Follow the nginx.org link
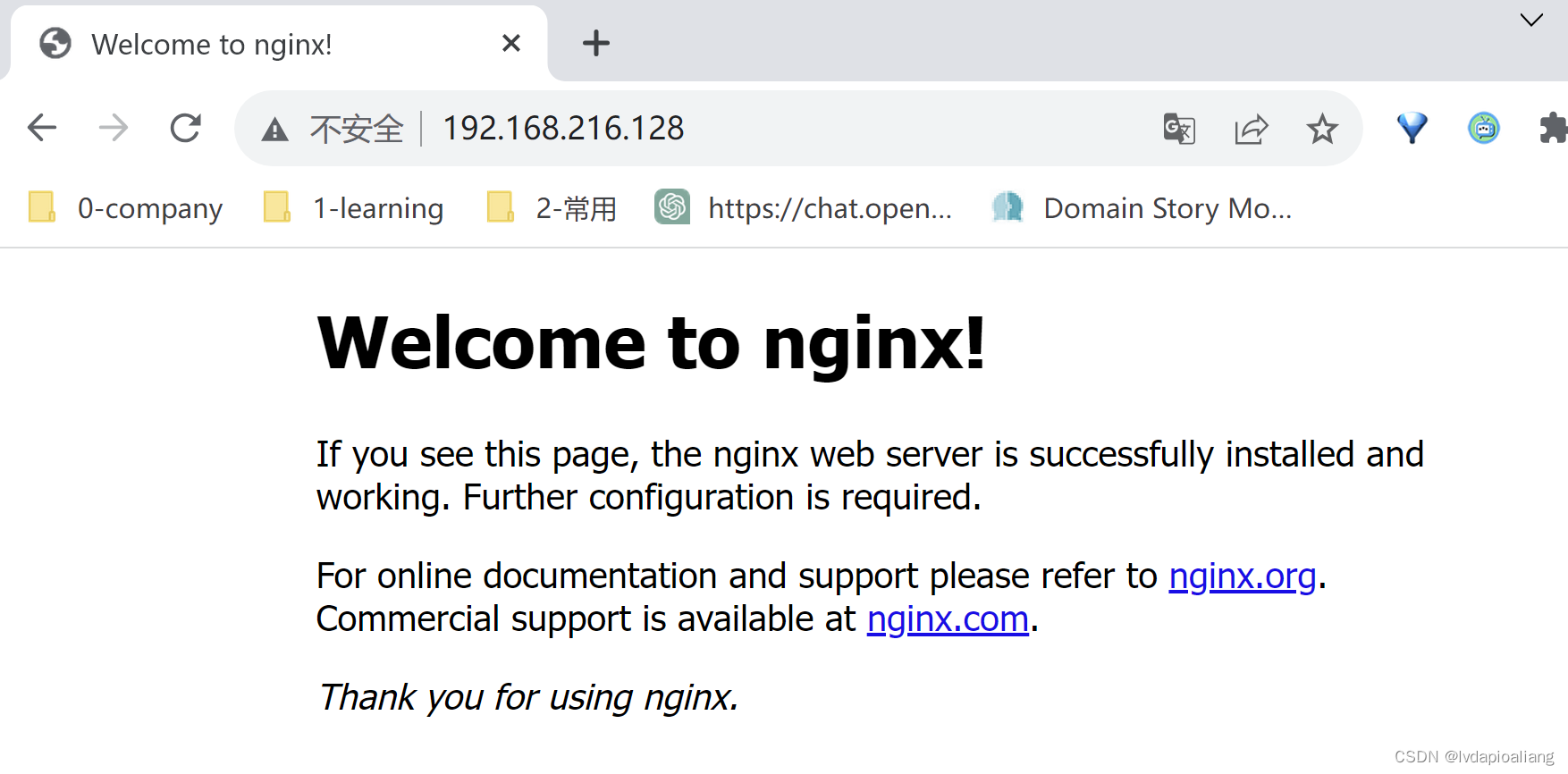This screenshot has width=1568, height=774. [x=1243, y=576]
